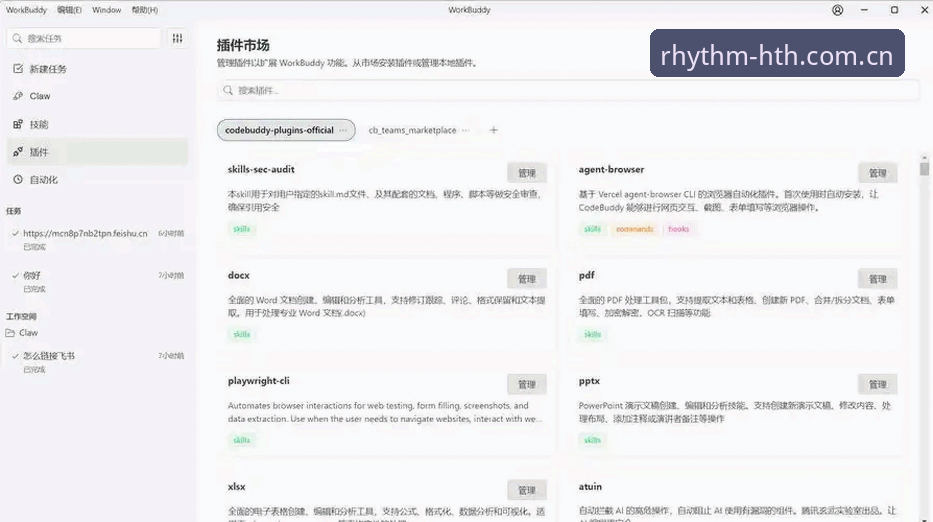Open the 怎么链接飞书 task
The image size is (933, 522).
(98, 361)
